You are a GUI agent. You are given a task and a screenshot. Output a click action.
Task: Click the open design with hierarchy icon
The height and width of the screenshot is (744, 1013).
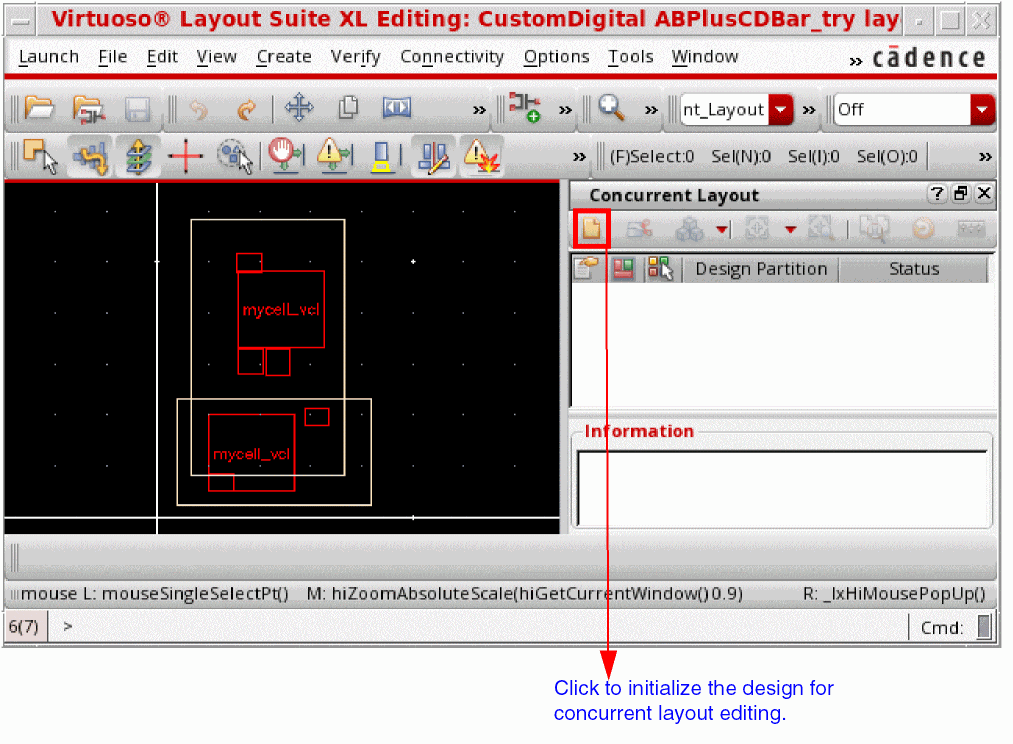[89, 108]
